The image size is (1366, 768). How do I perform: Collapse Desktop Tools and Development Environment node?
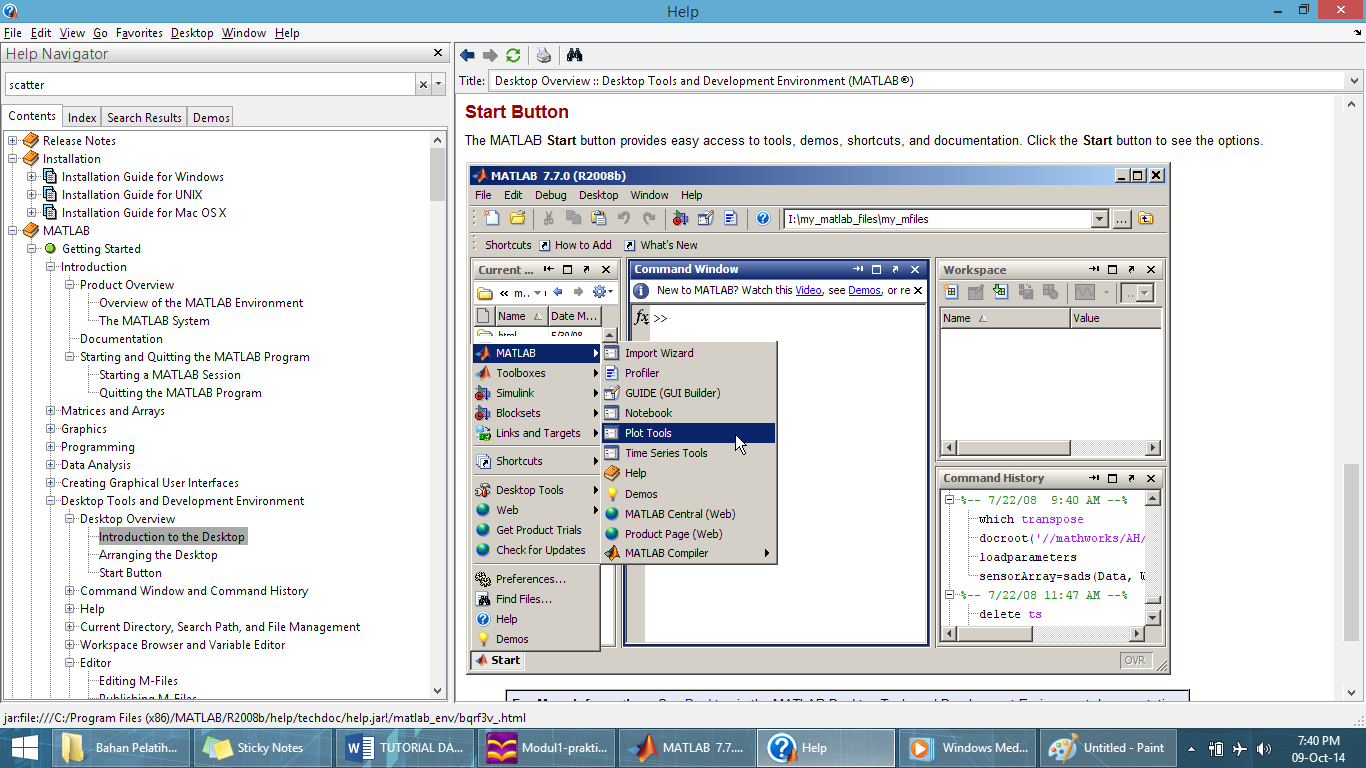pyautogui.click(x=51, y=501)
